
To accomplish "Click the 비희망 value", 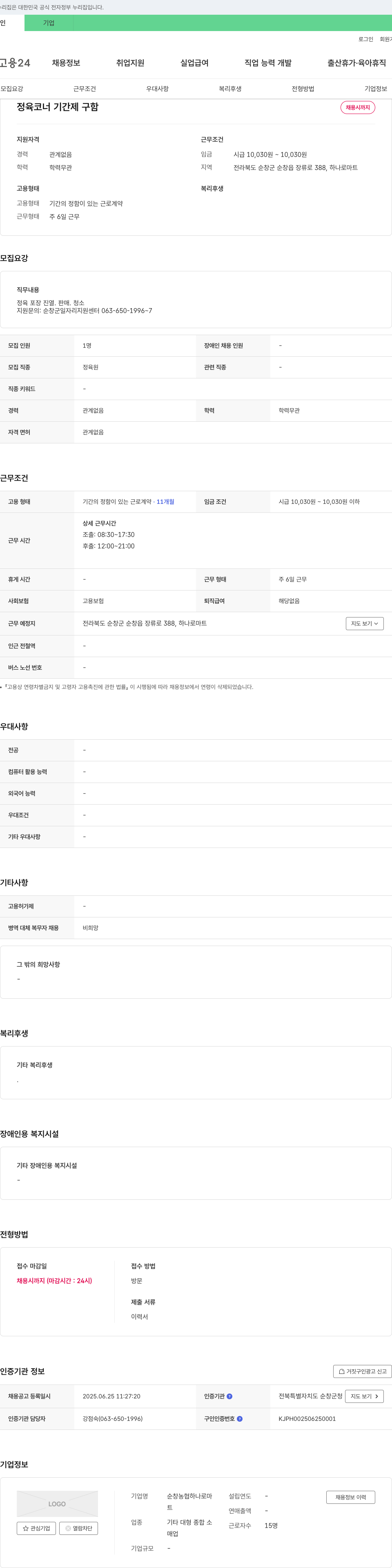I will 91,928.
